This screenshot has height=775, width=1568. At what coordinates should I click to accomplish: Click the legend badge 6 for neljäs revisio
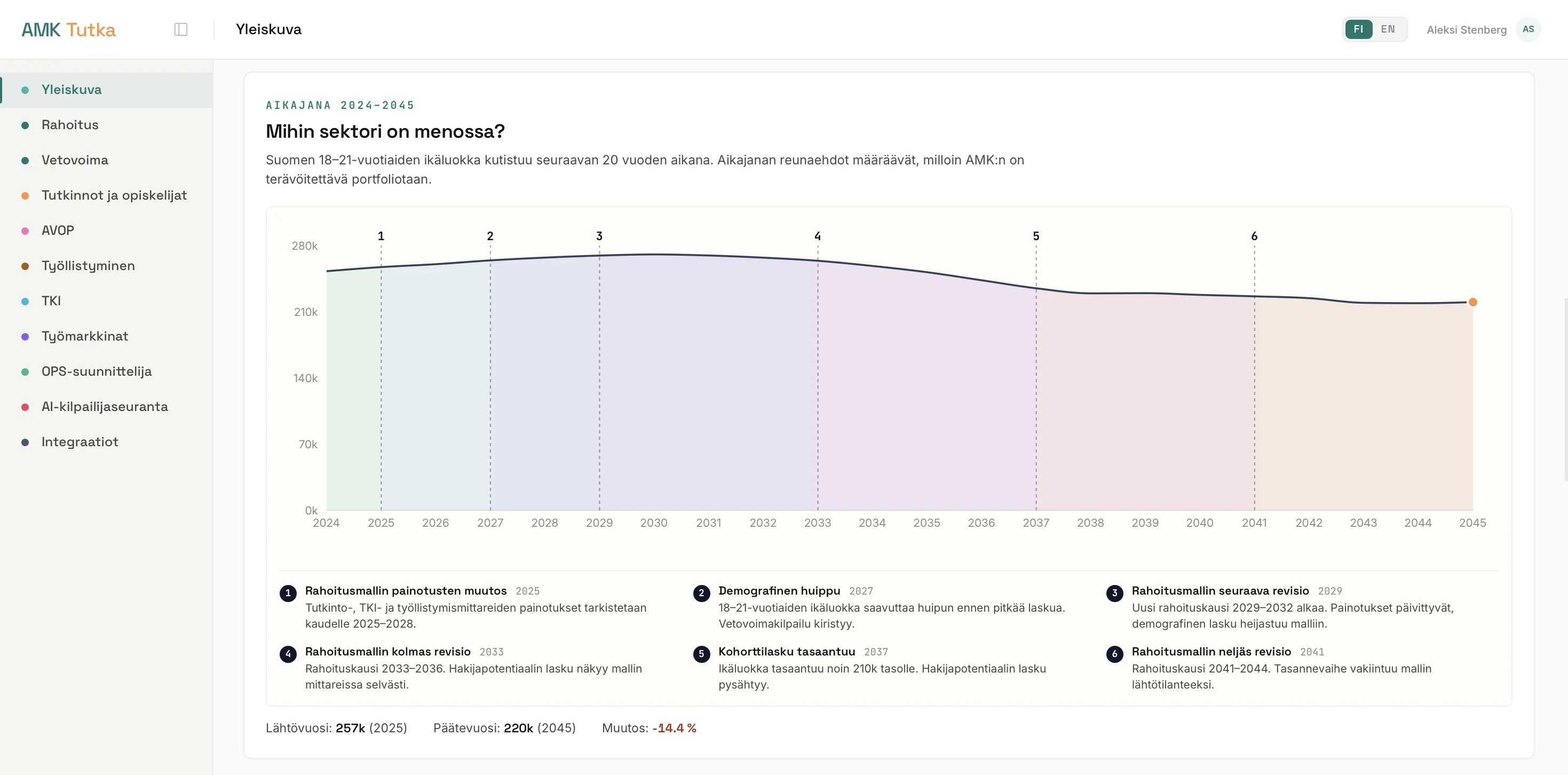[1114, 653]
